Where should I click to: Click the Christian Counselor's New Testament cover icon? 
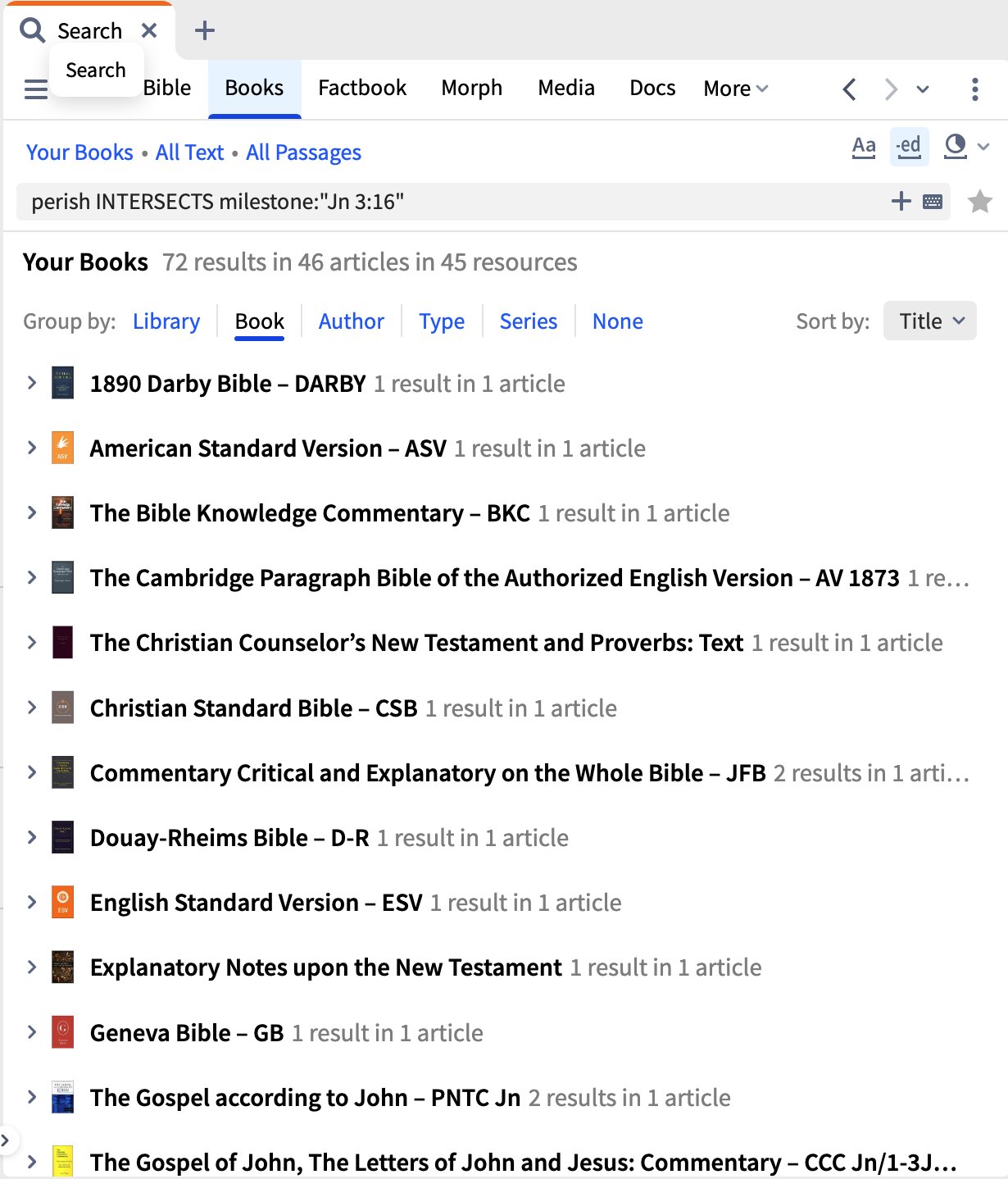(x=62, y=642)
